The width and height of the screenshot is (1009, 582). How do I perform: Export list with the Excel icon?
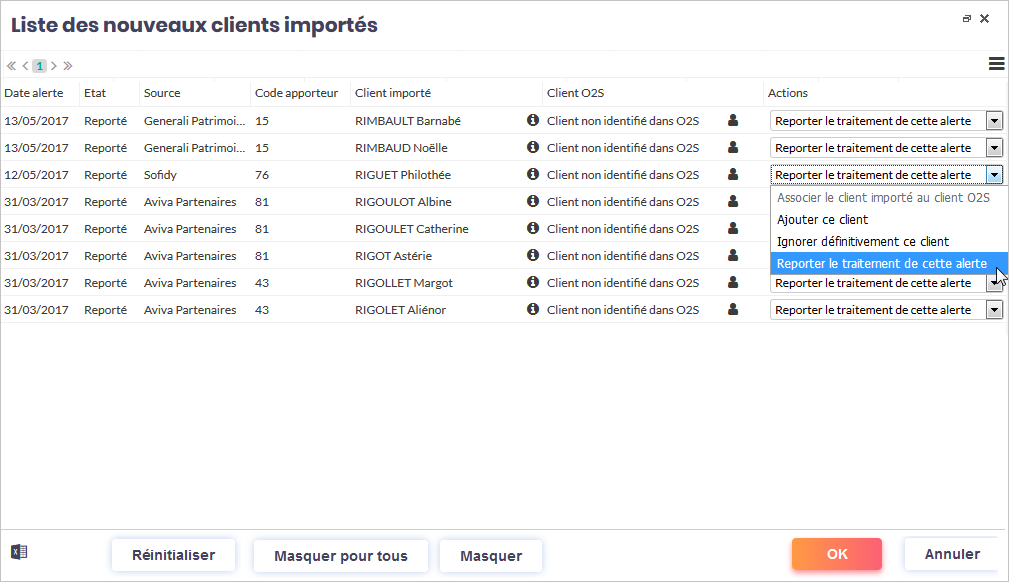tap(19, 552)
